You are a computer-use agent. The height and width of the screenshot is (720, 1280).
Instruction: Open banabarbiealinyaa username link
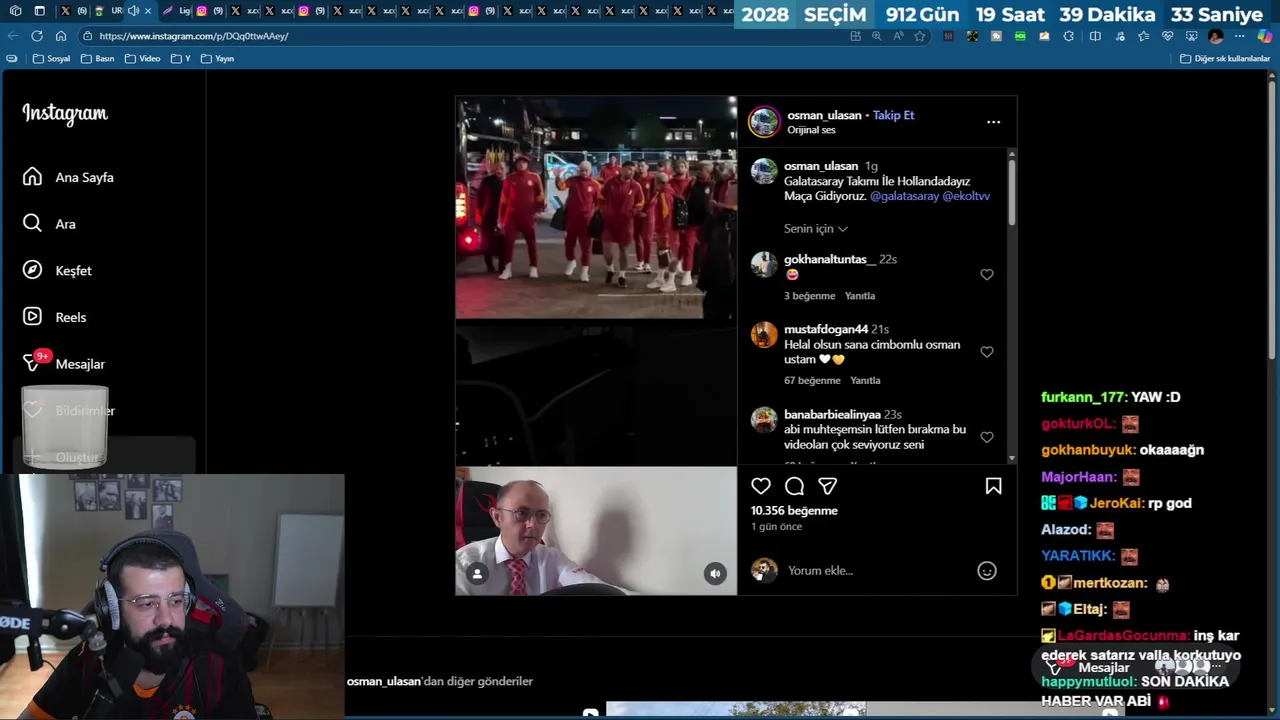tap(832, 414)
